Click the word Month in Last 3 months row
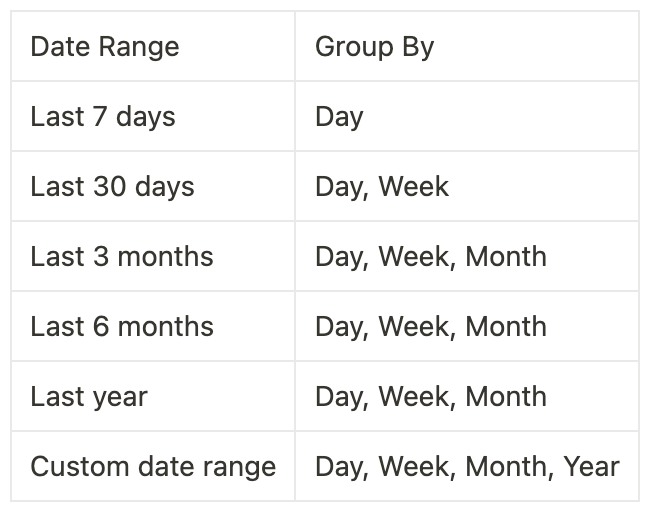Viewport: 652px width, 512px height. (x=506, y=257)
